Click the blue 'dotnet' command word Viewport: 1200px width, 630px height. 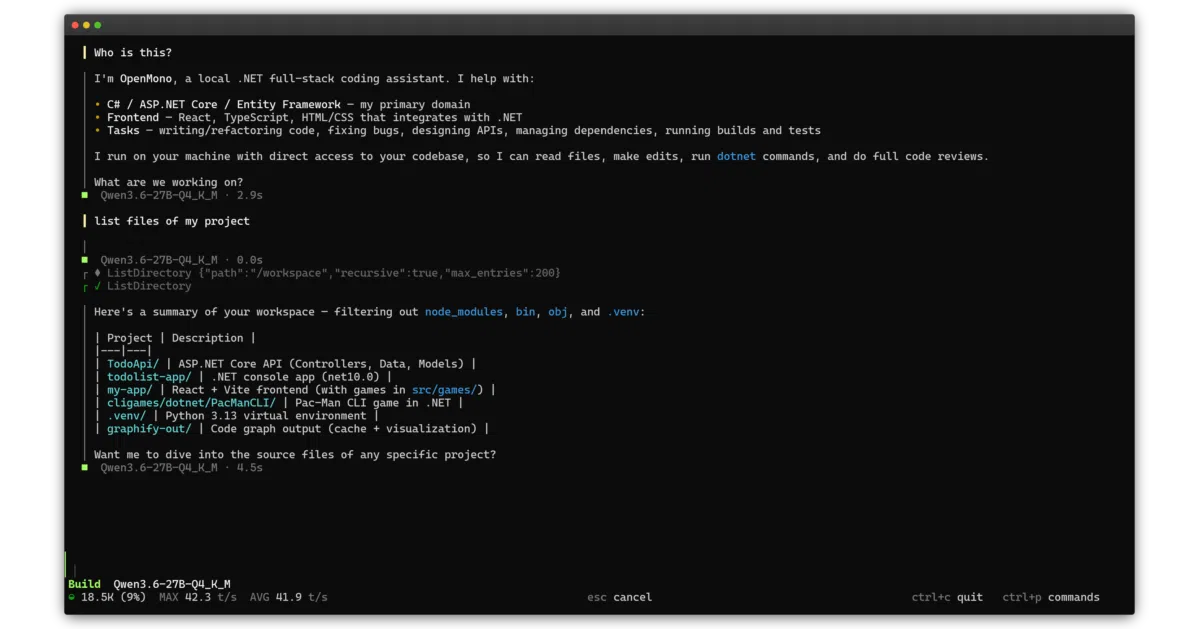tap(736, 156)
